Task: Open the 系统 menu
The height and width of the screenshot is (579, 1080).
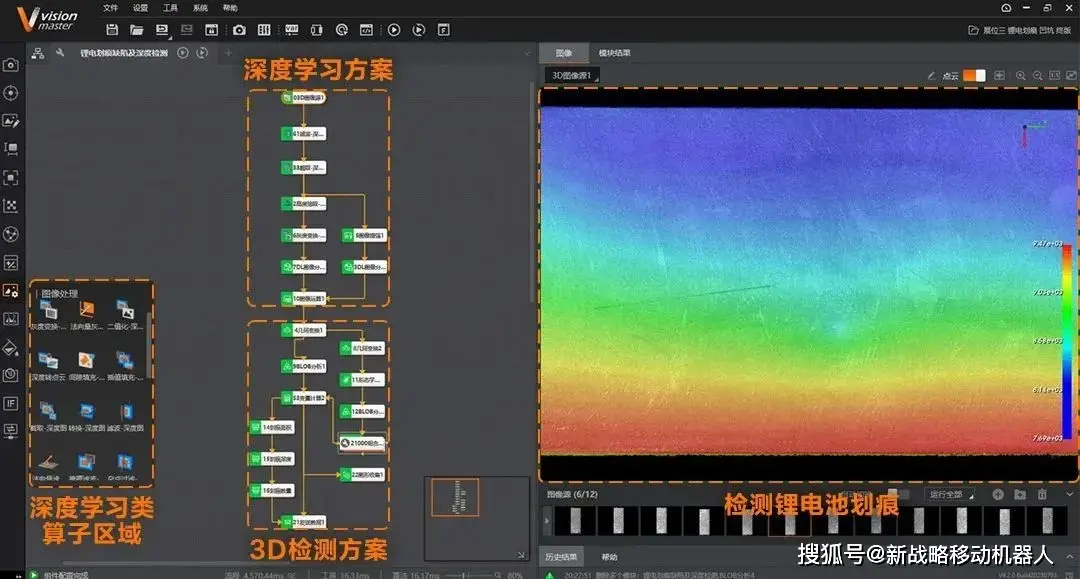Action: click(200, 8)
